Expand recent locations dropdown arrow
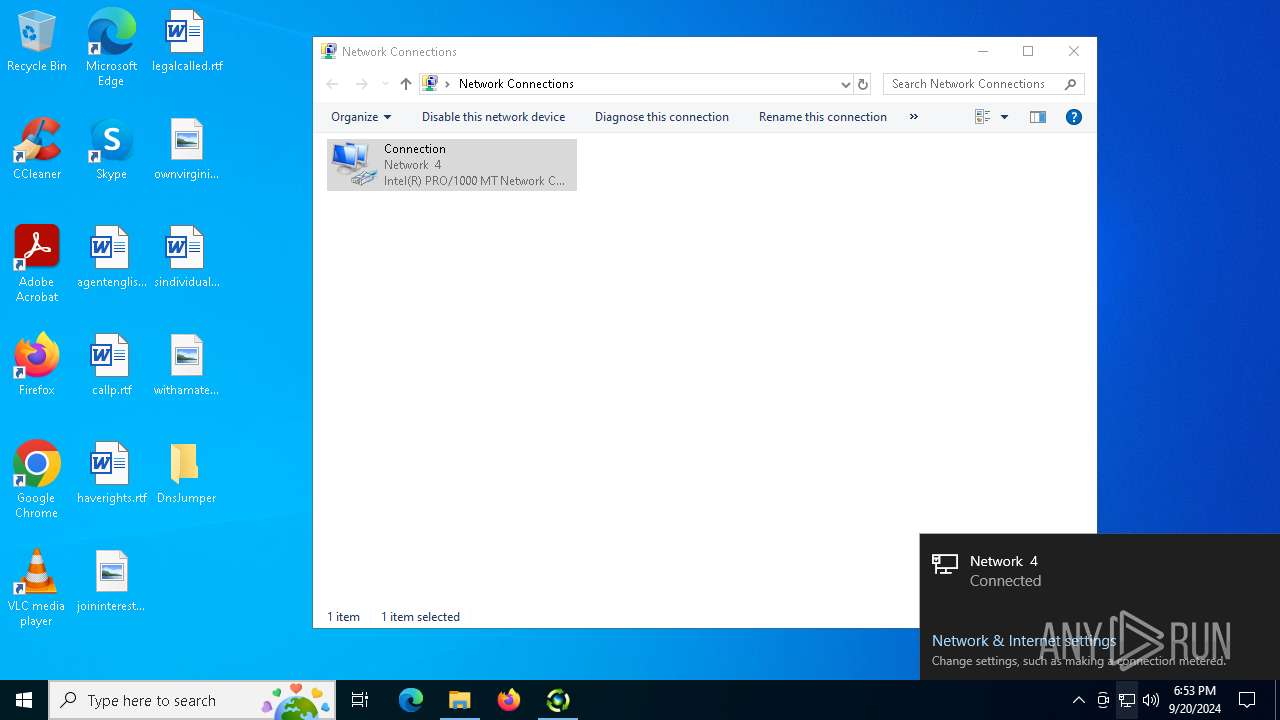Screen dimensions: 1280x720 pos(385,84)
